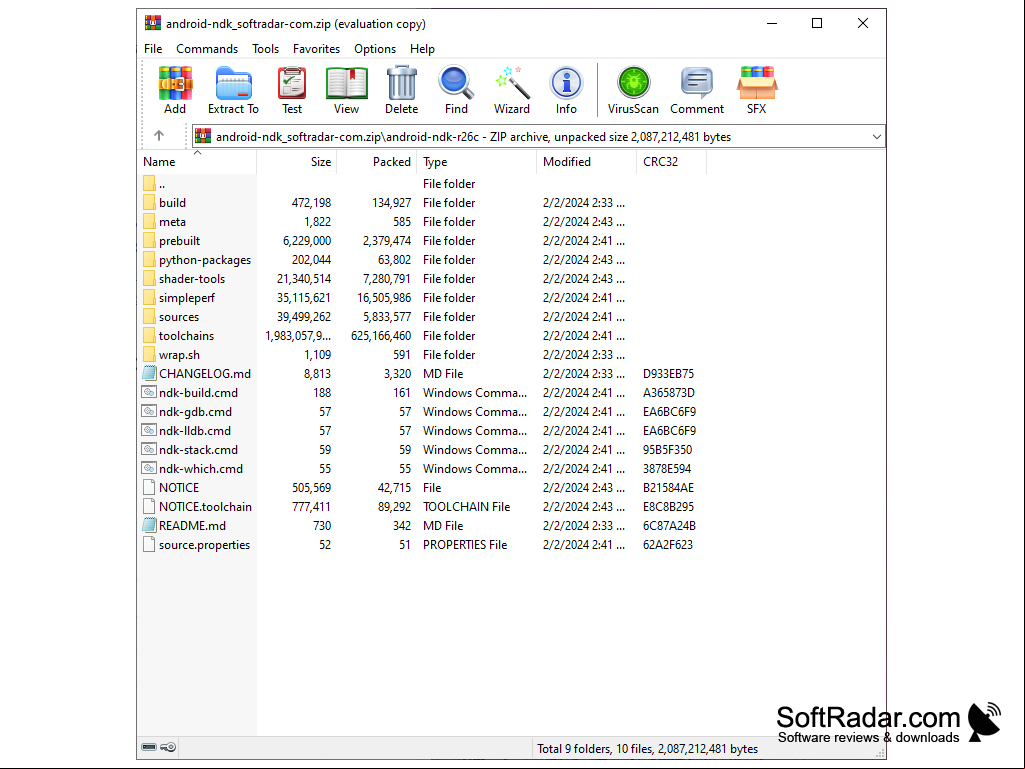Click "PROPERTIES File" type cell
Screen dimensions: 1025x769
point(465,544)
